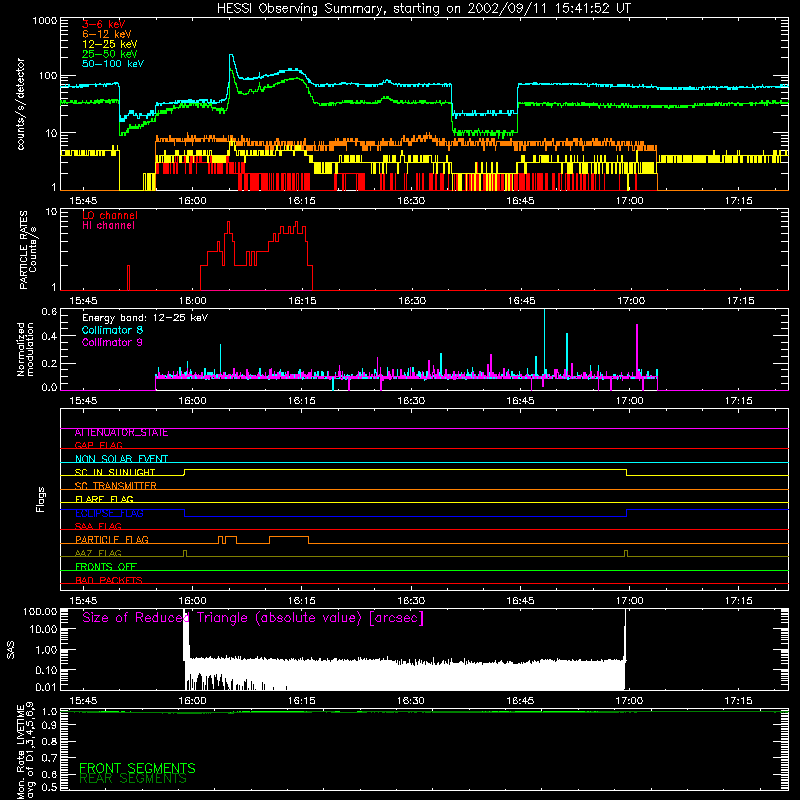800x800 pixels.
Task: Click the SC_IN_SUNLIGHT flag label
Action: [x=115, y=472]
